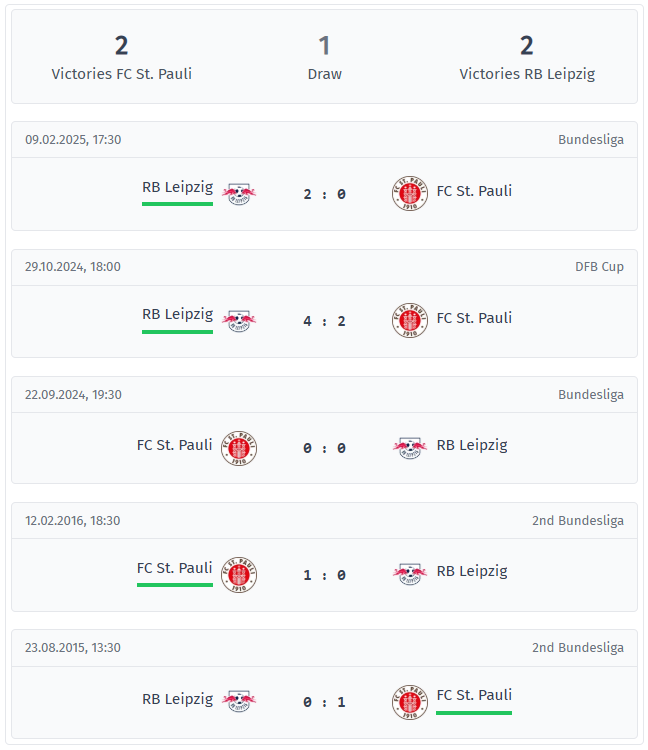Click FC St. Pauli crest in 09.02.2025 match
Screen dimensions: 648x750
[x=410, y=192]
